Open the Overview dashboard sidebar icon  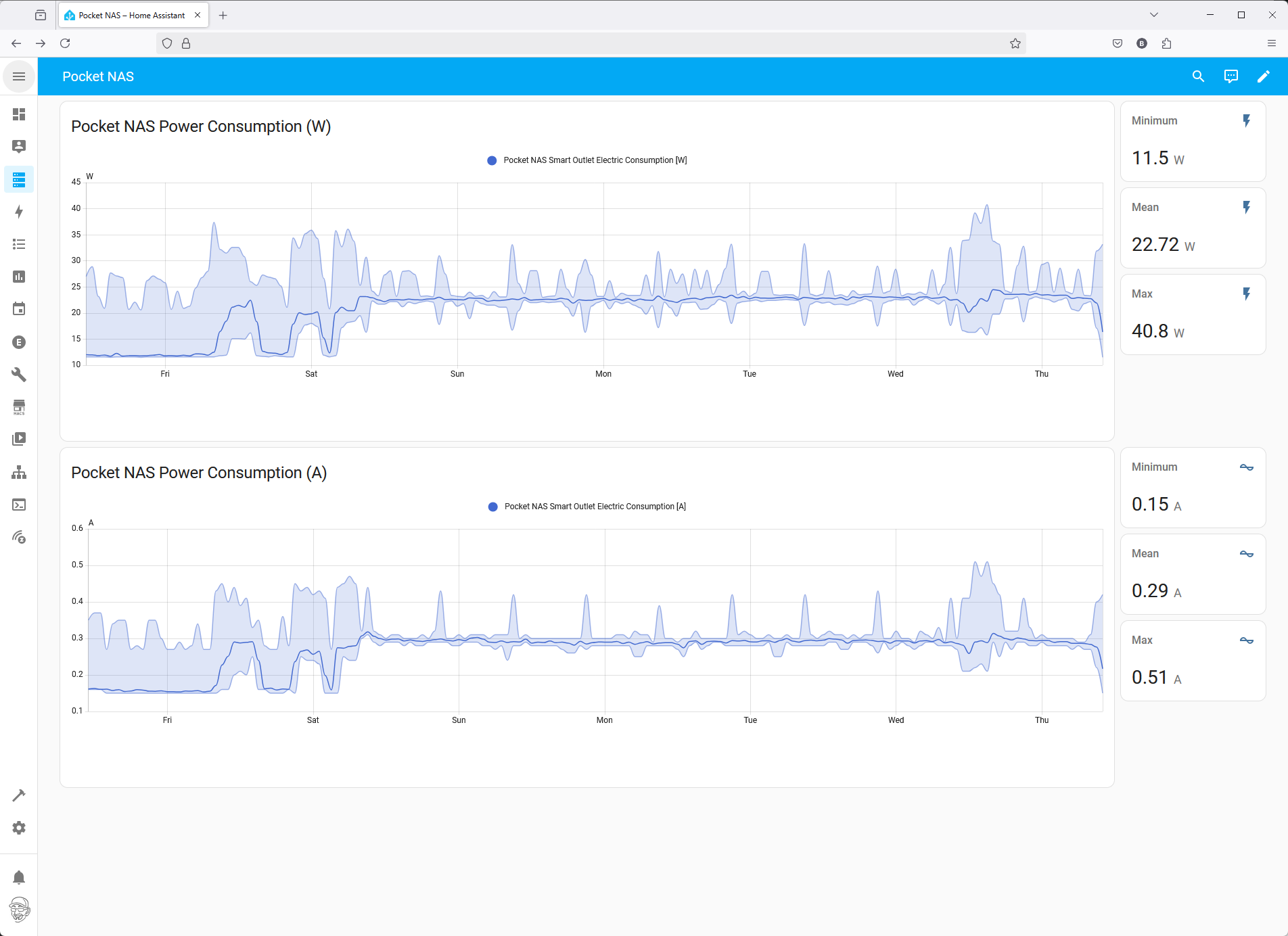[x=19, y=114]
